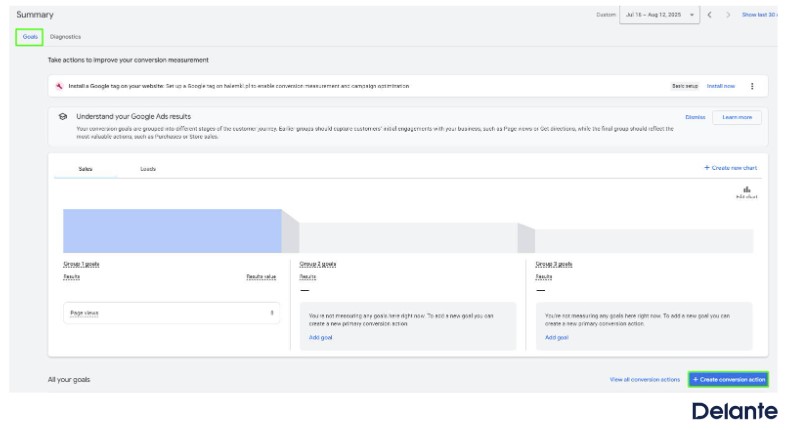Image resolution: width=790 pixels, height=430 pixels.
Task: Click the Learn more button
Action: click(737, 117)
